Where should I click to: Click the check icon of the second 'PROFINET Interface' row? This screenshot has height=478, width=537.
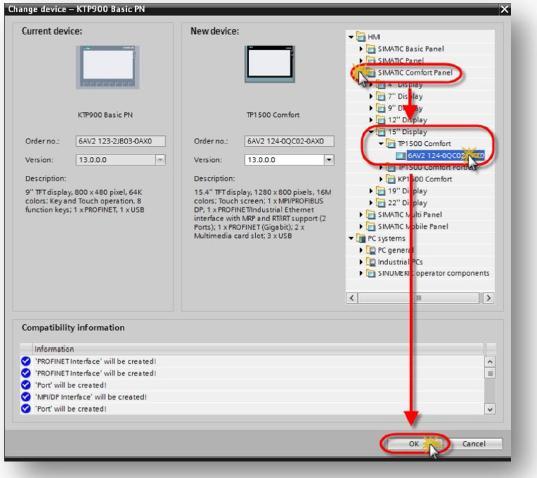click(26, 373)
